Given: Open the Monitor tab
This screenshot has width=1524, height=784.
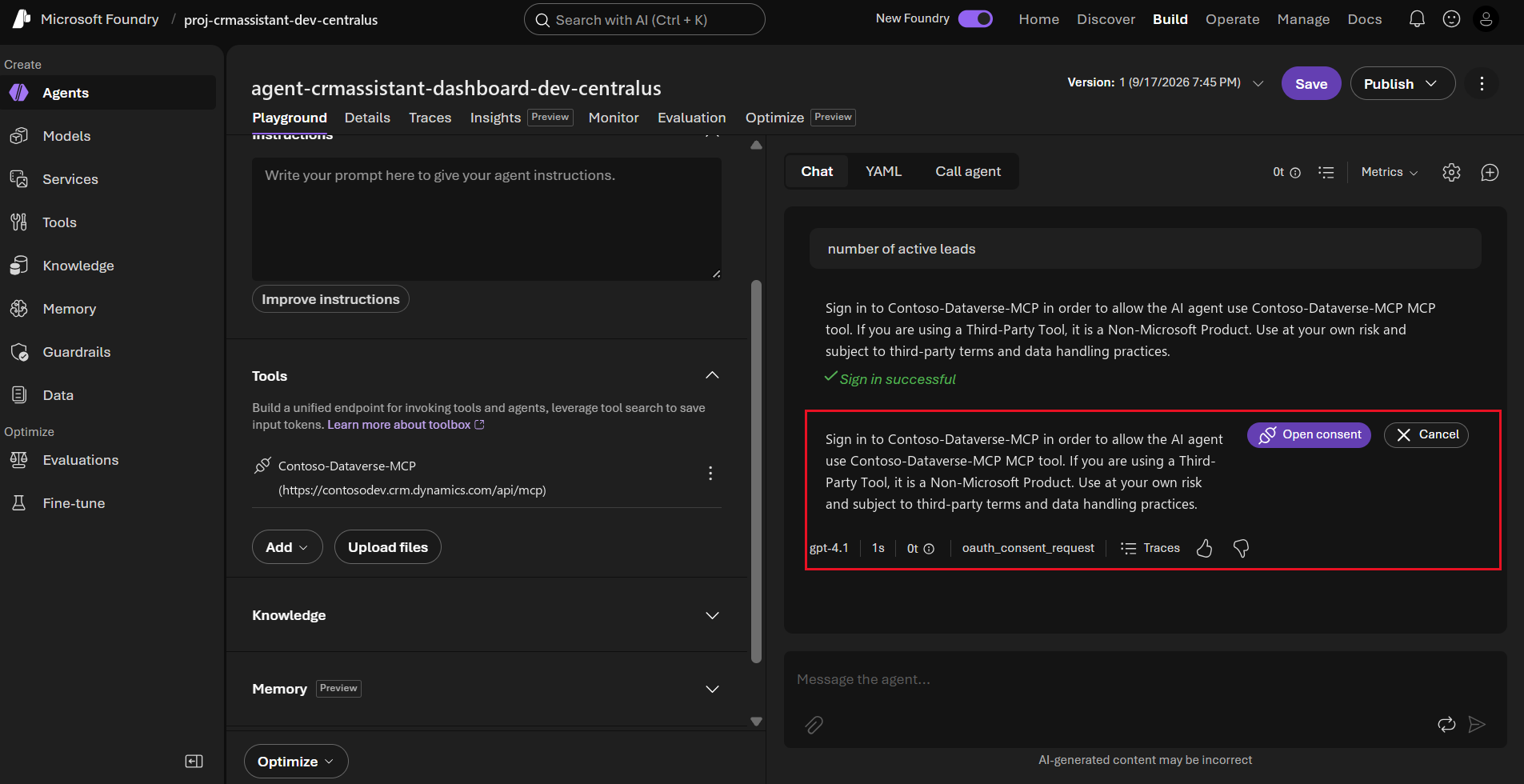Looking at the screenshot, I should (614, 118).
